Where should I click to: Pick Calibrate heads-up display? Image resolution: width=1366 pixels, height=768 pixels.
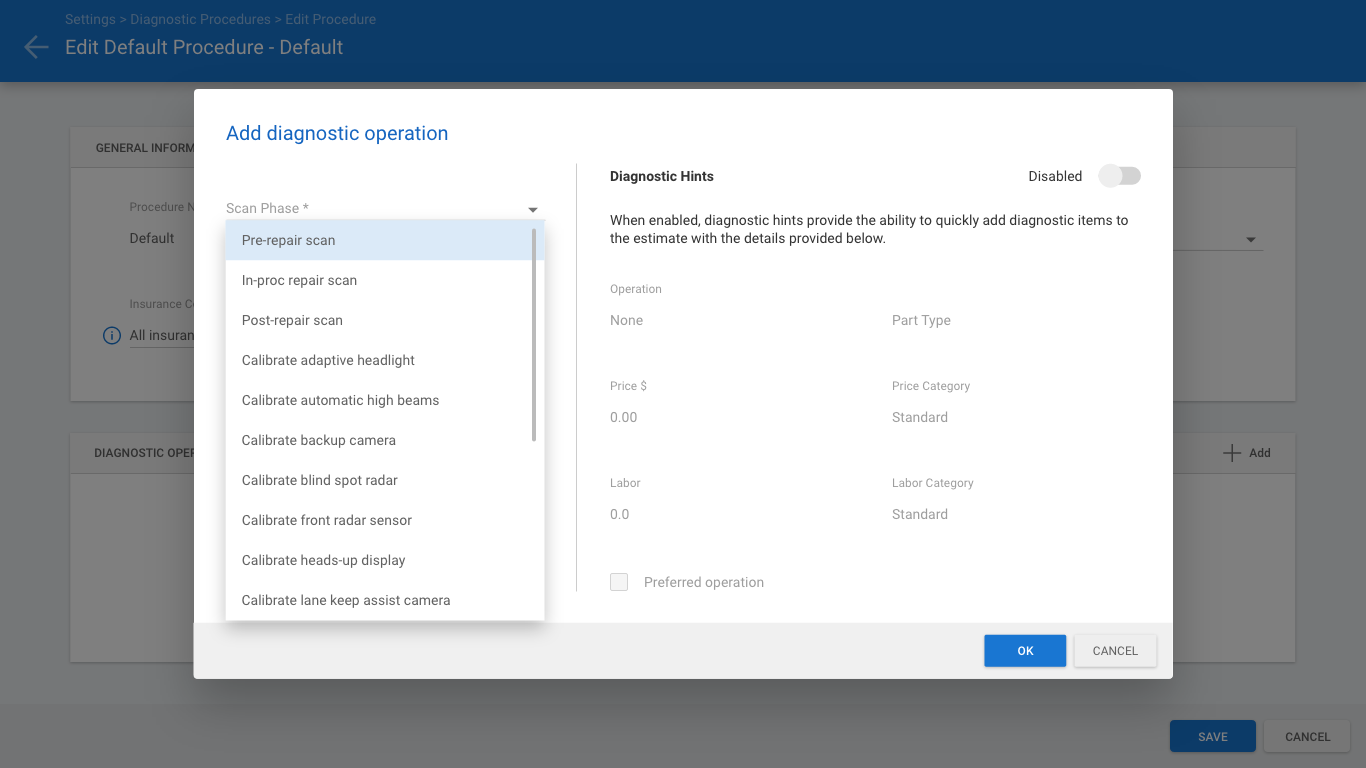[x=385, y=560]
